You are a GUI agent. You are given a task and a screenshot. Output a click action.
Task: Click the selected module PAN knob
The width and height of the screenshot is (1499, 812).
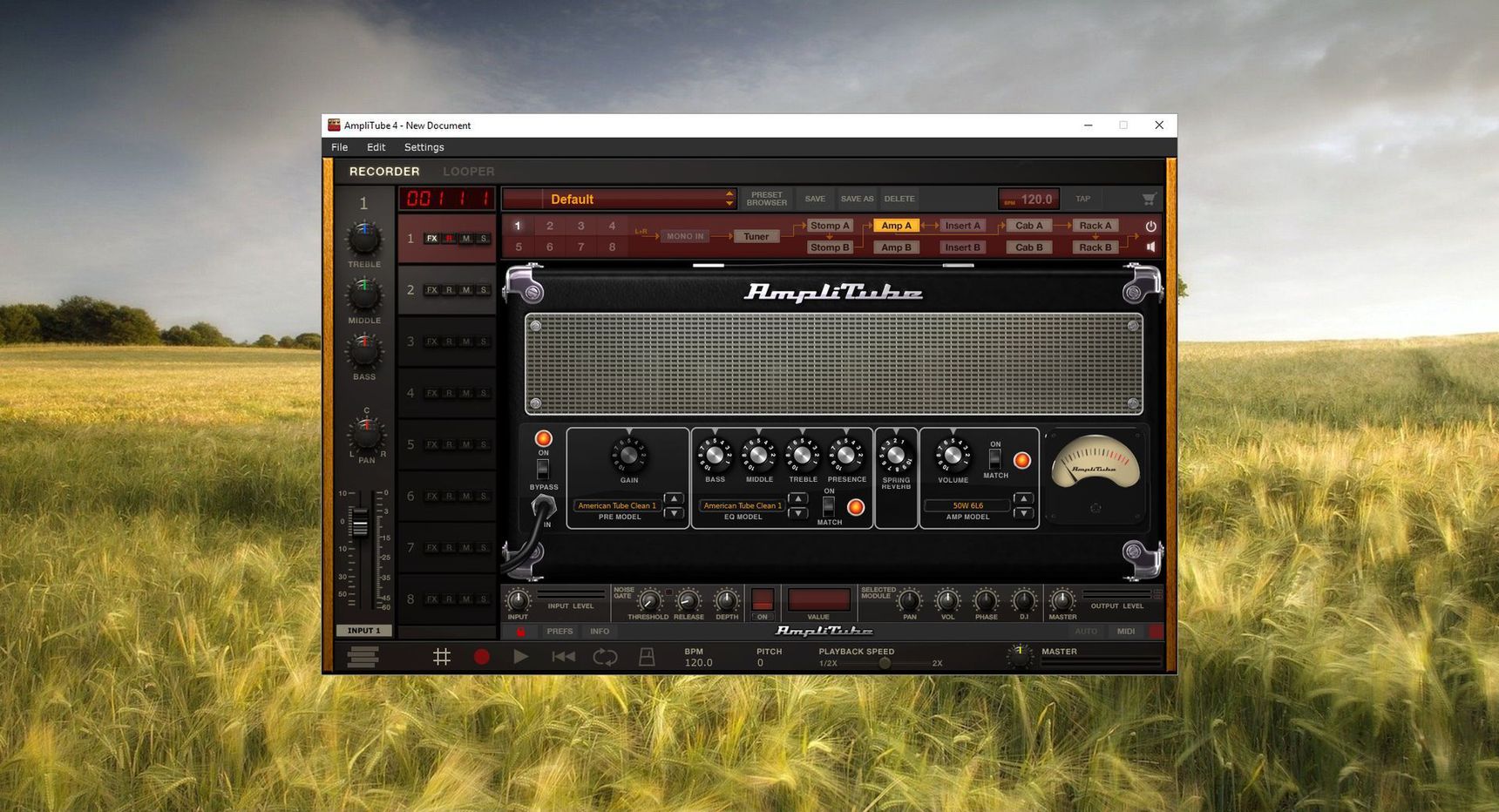click(x=909, y=600)
